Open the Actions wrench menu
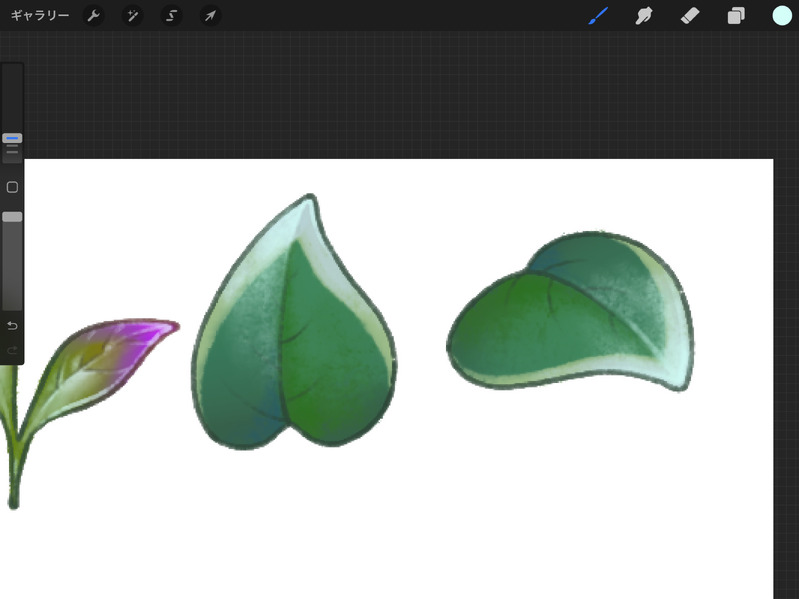Viewport: 799px width, 599px height. tap(93, 16)
